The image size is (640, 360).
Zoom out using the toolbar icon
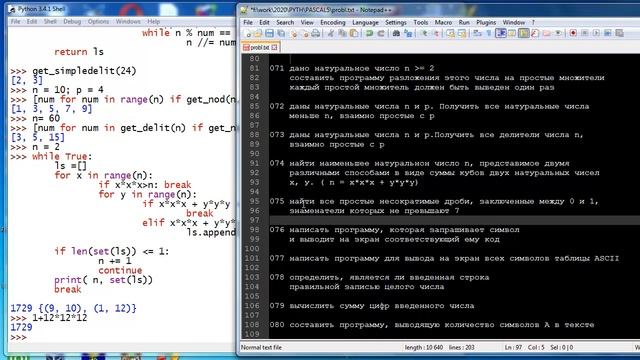pos(436,33)
